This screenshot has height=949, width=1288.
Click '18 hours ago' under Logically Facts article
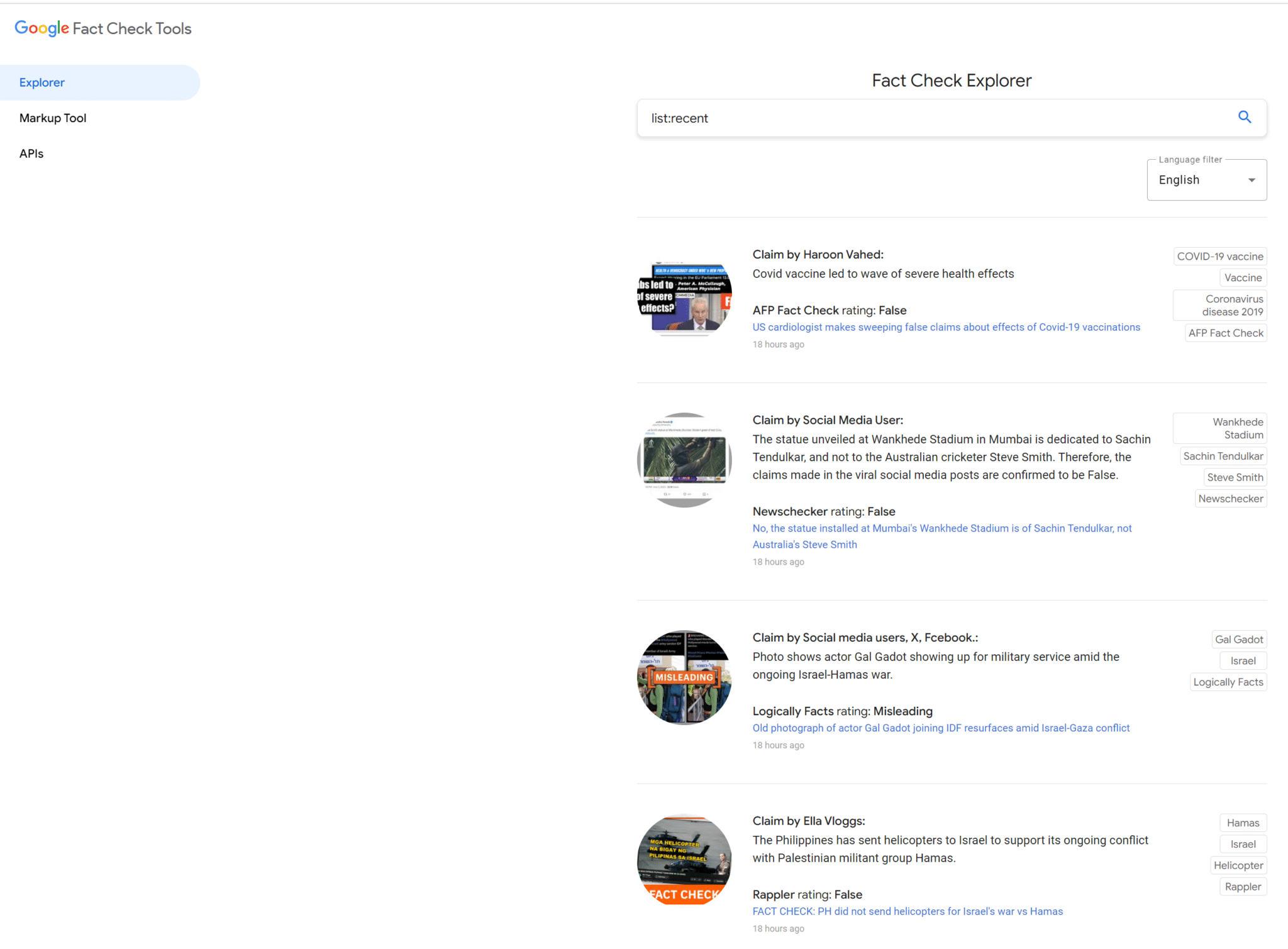[779, 745]
